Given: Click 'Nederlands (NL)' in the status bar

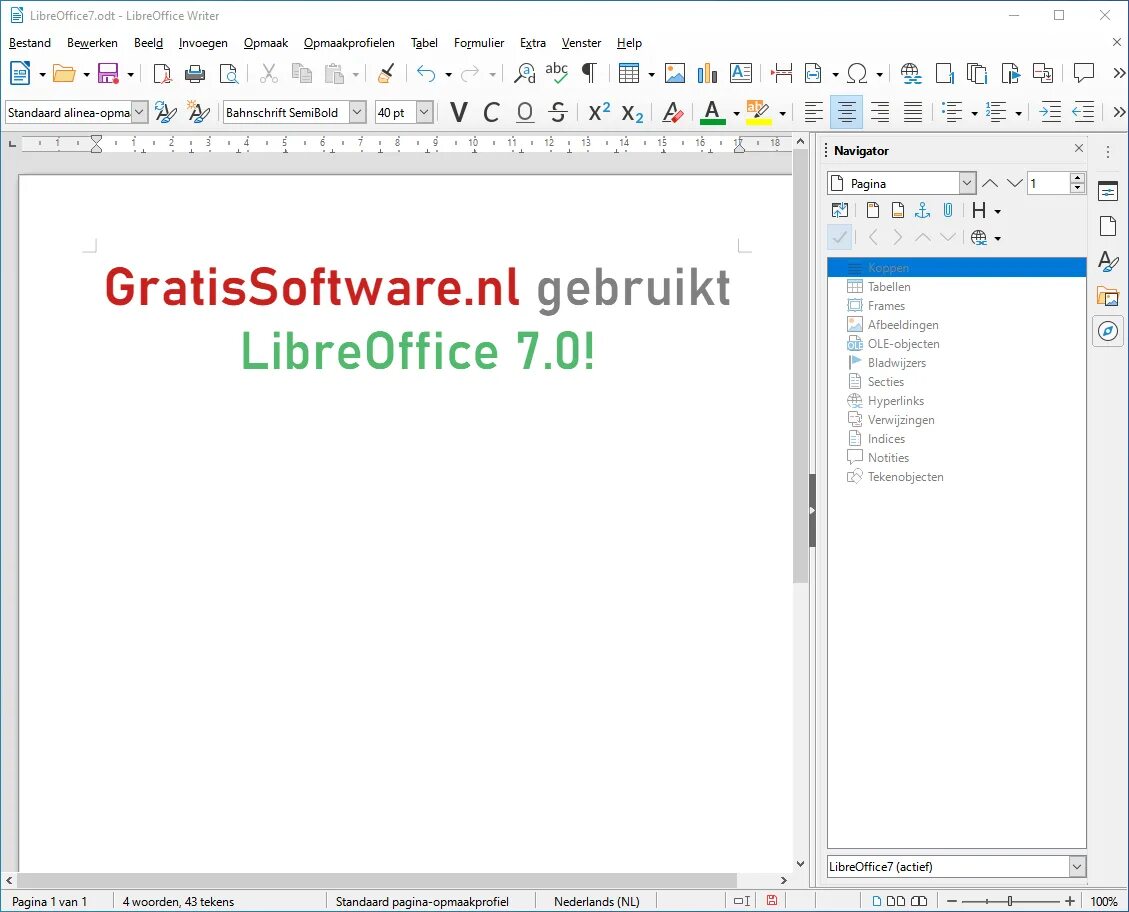Looking at the screenshot, I should pos(596,901).
